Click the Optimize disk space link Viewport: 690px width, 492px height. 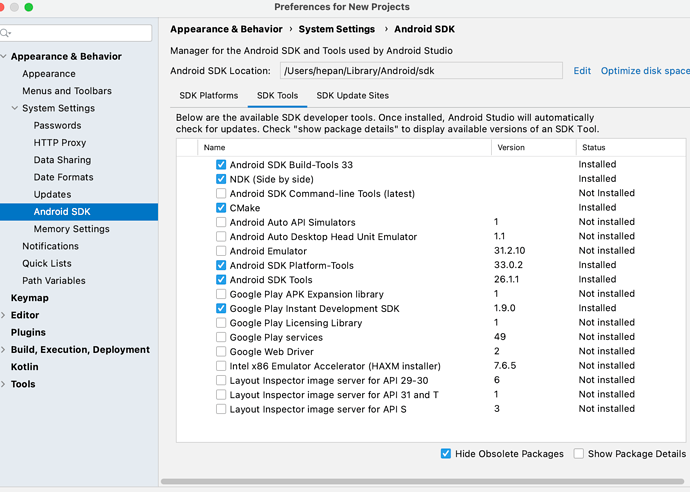point(645,71)
